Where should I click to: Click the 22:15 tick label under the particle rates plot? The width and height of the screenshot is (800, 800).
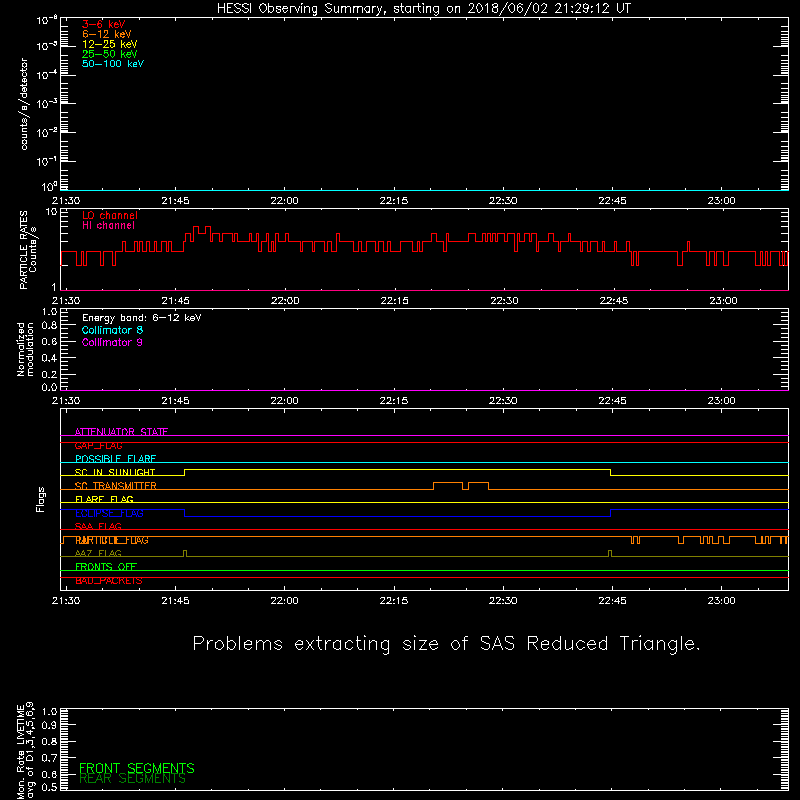tap(394, 301)
